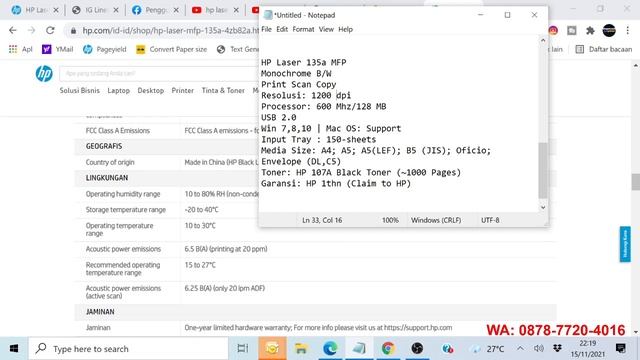Open Daftar bacaan reading list
The width and height of the screenshot is (640, 360).
click(x=603, y=49)
